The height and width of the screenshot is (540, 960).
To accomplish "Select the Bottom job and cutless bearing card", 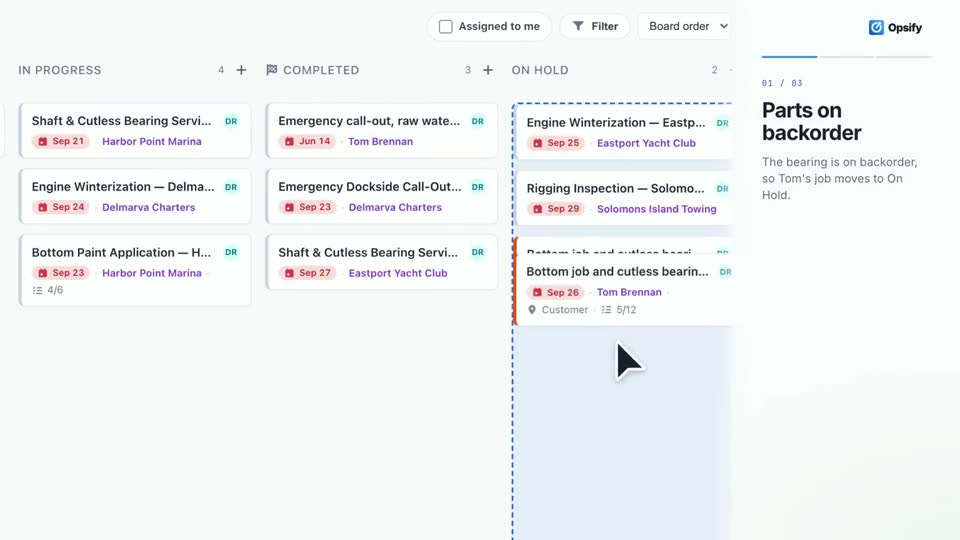I will pos(624,291).
